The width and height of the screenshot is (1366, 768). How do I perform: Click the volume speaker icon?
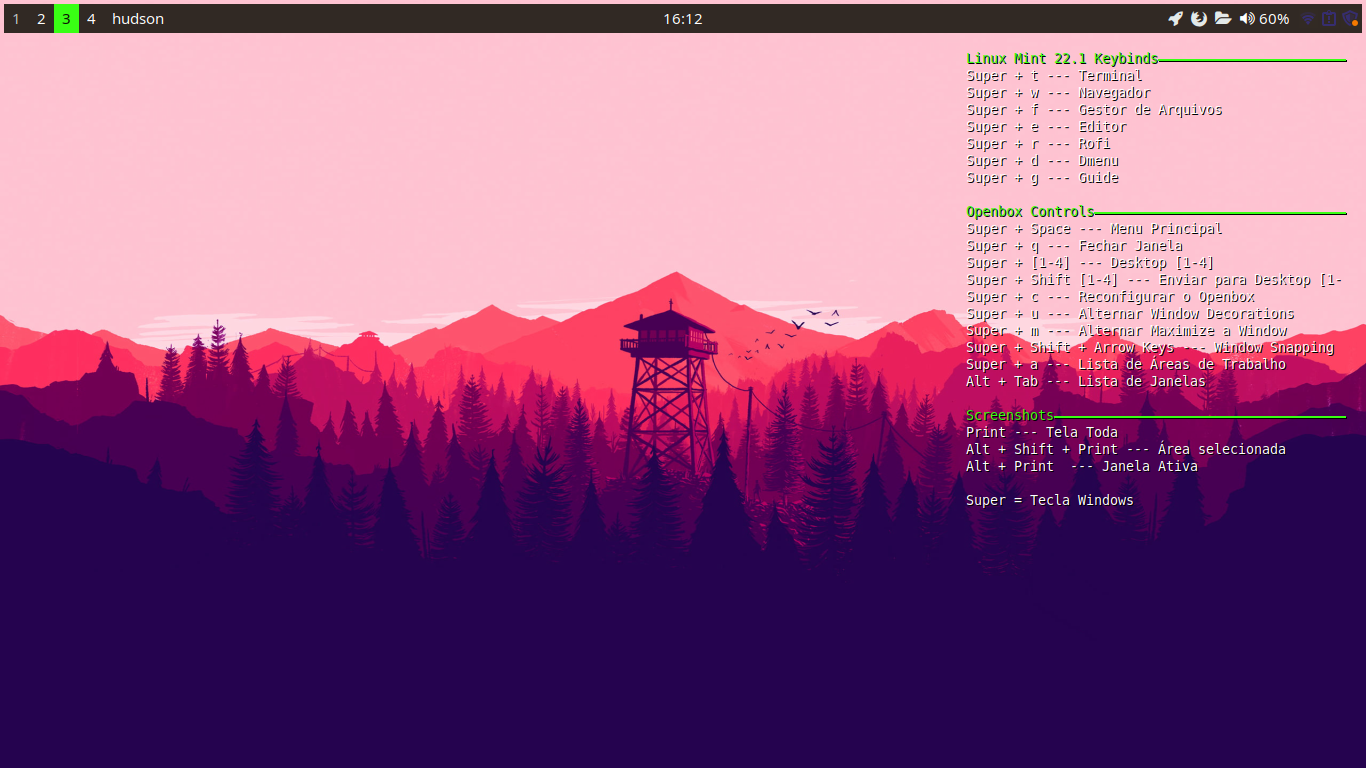1247,19
